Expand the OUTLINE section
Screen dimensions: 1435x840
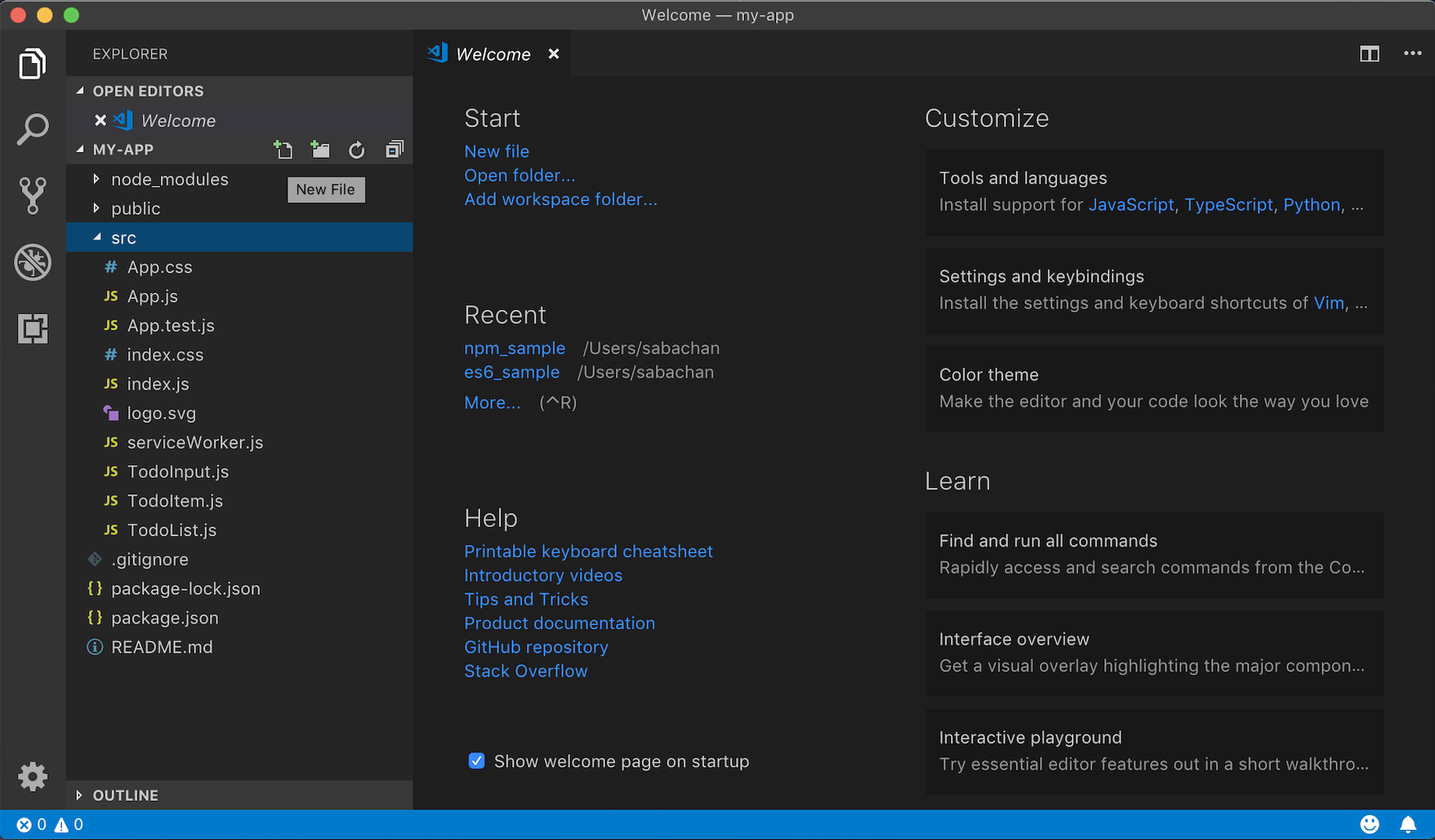125,795
